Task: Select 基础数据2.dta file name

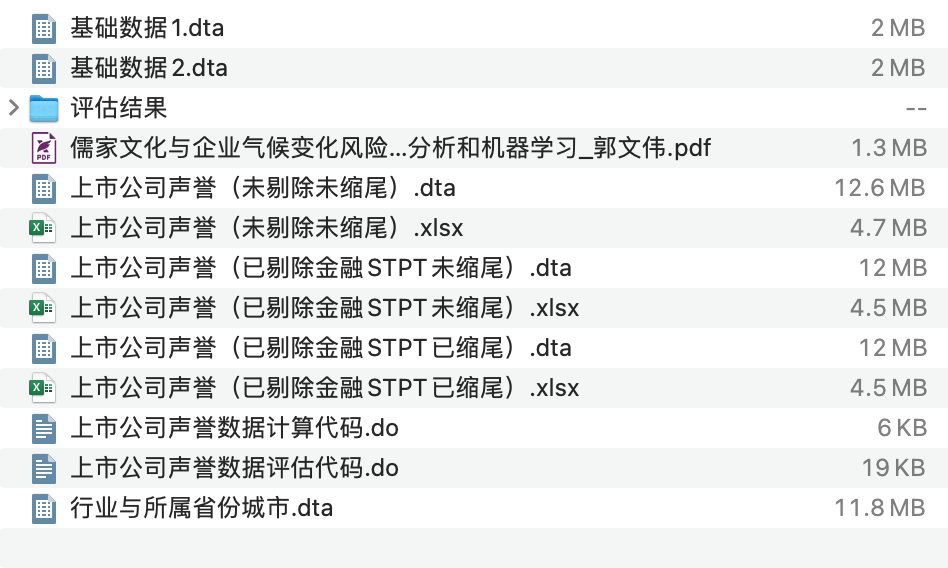Action: 148,68
